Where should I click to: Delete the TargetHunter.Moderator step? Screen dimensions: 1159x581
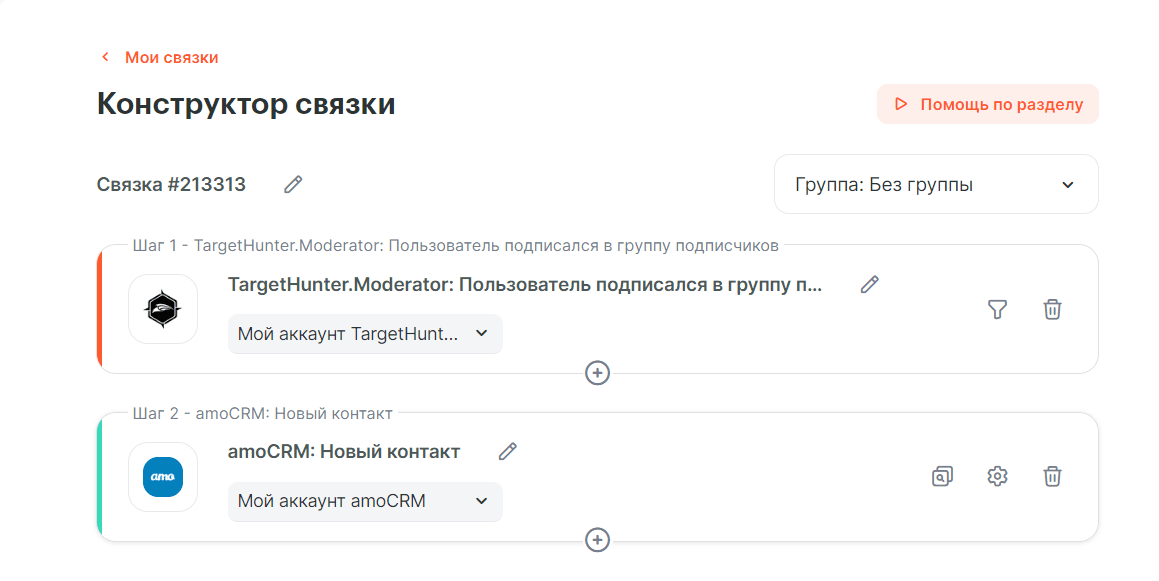(1052, 309)
